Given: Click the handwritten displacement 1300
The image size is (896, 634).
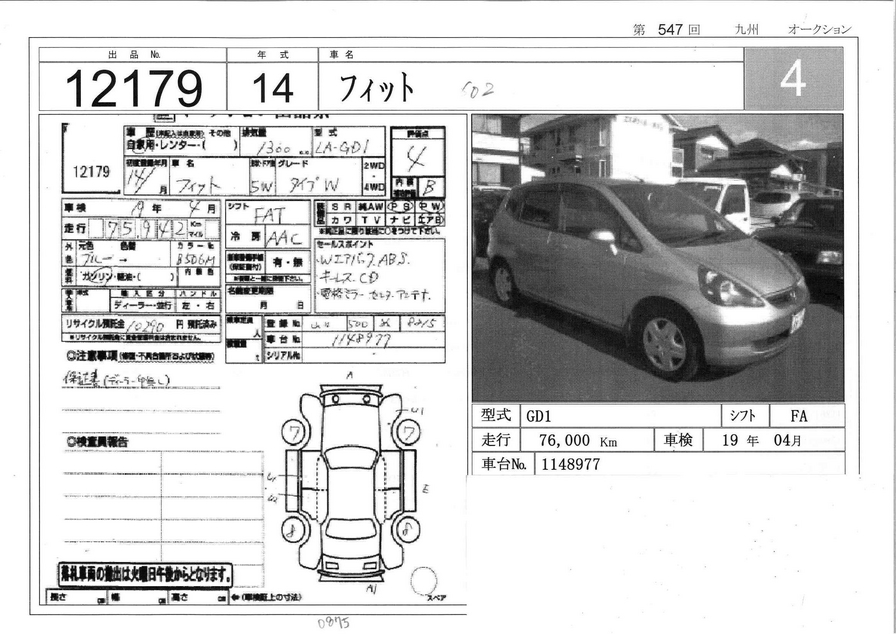Looking at the screenshot, I should point(275,149).
